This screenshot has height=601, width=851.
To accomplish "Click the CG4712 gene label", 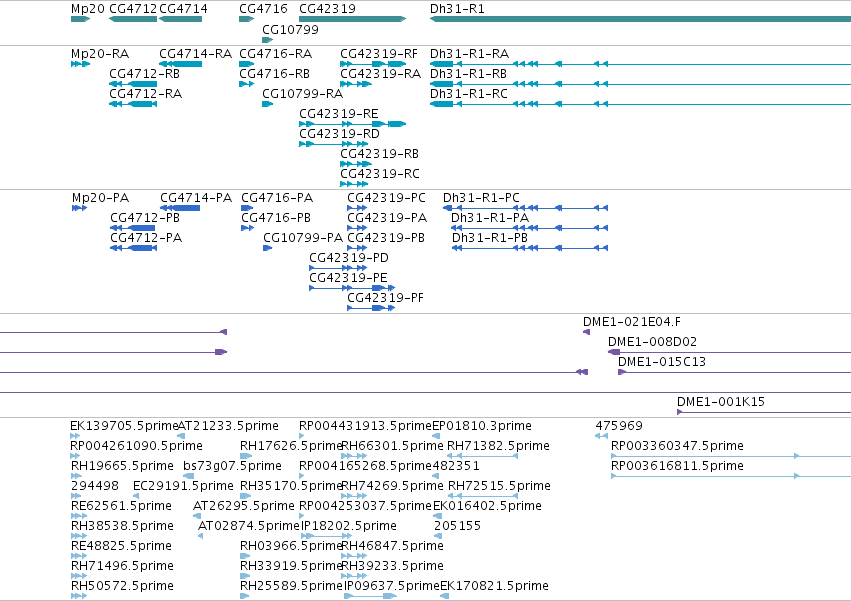I will [x=133, y=9].
